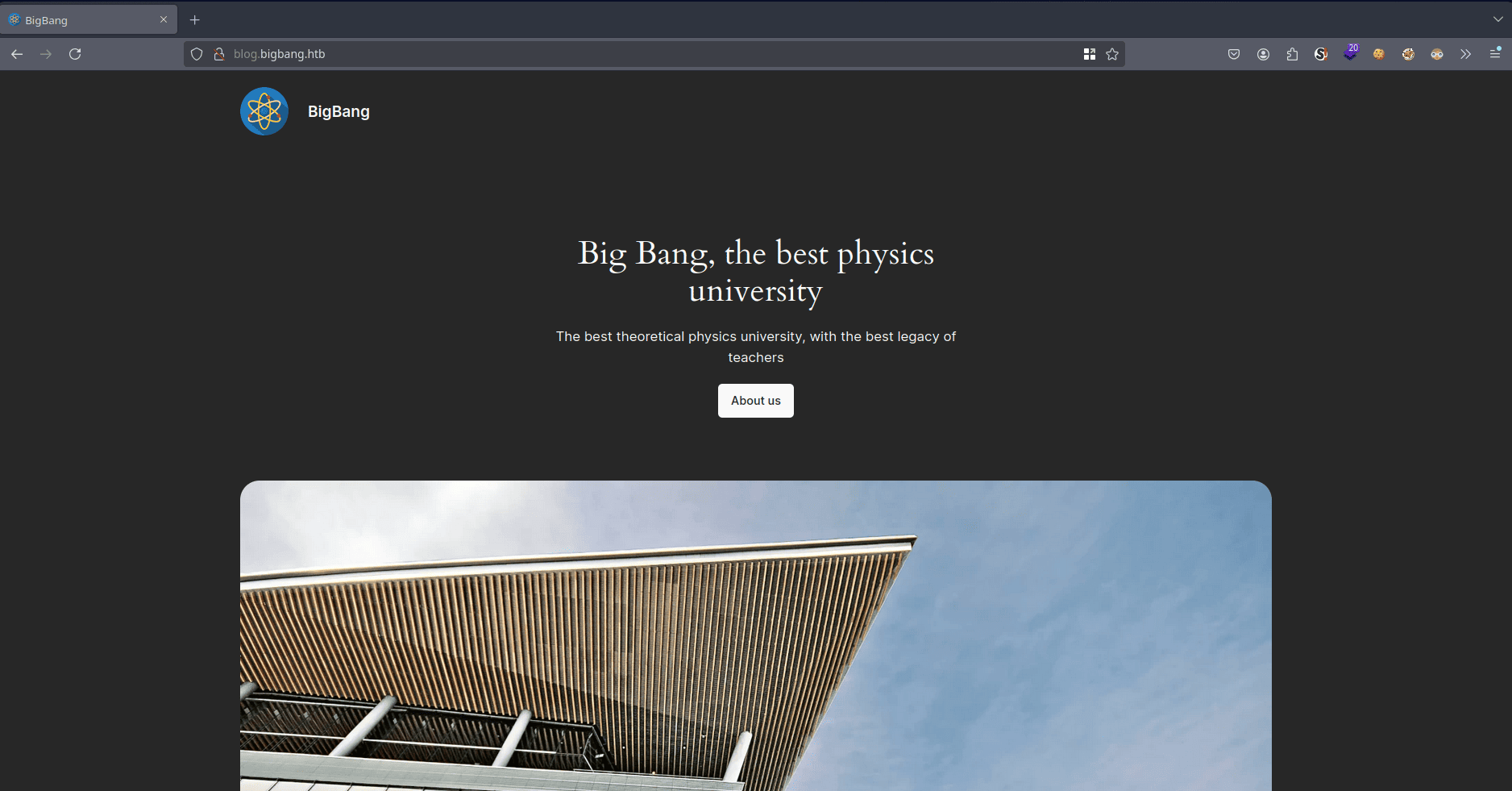Click the first cookie extension icon
This screenshot has height=791, width=1512.
1379,54
